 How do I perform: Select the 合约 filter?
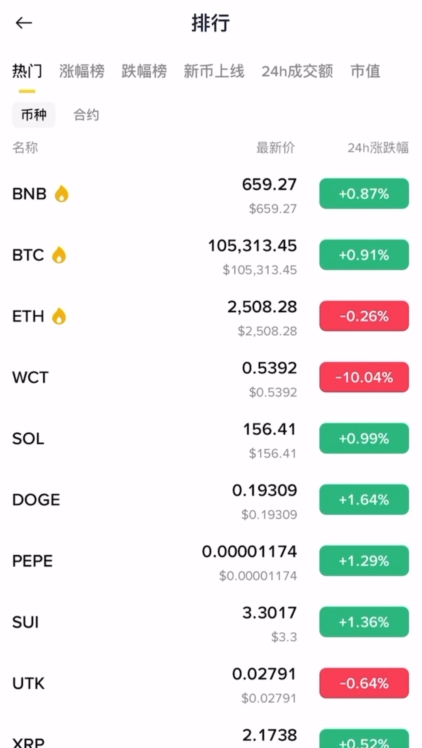coord(86,115)
